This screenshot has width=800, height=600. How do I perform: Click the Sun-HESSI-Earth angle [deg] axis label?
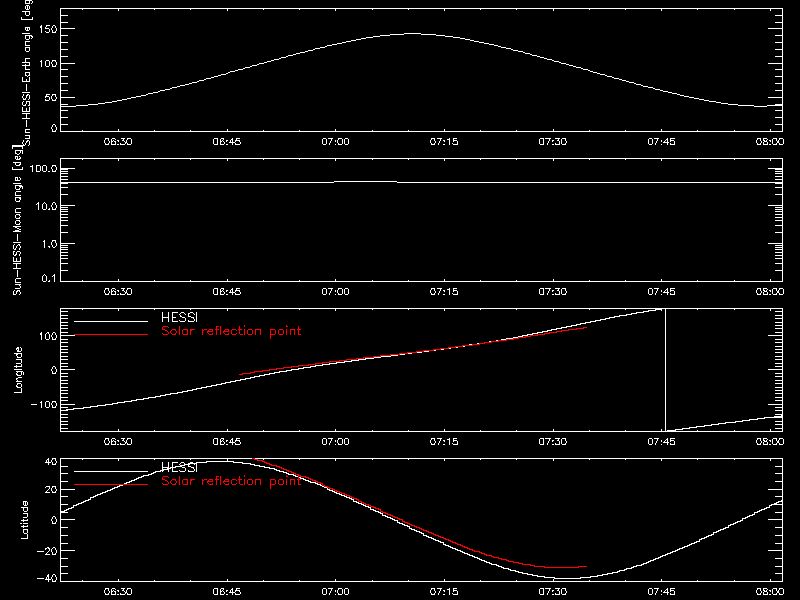pos(27,73)
